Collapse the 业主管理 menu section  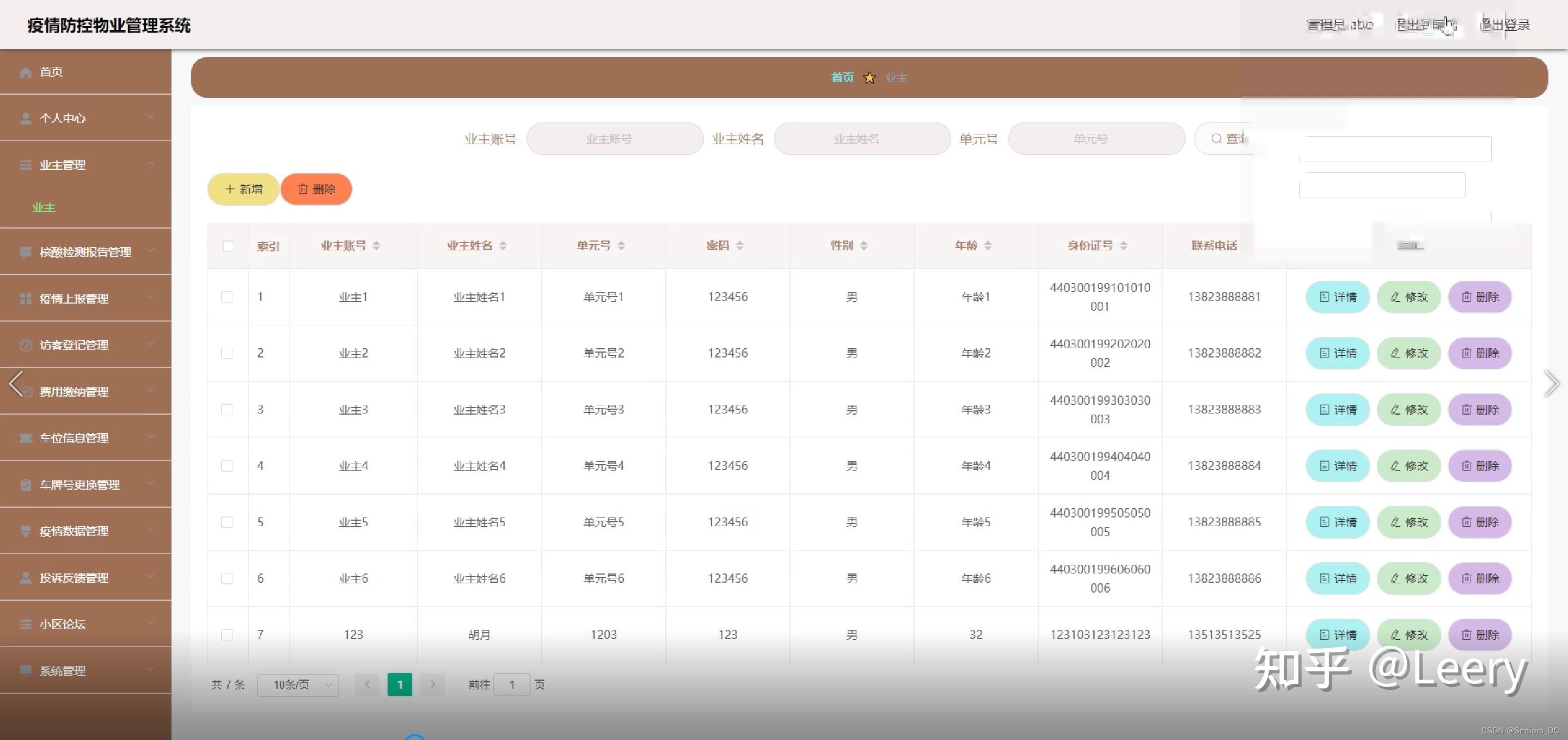click(151, 164)
